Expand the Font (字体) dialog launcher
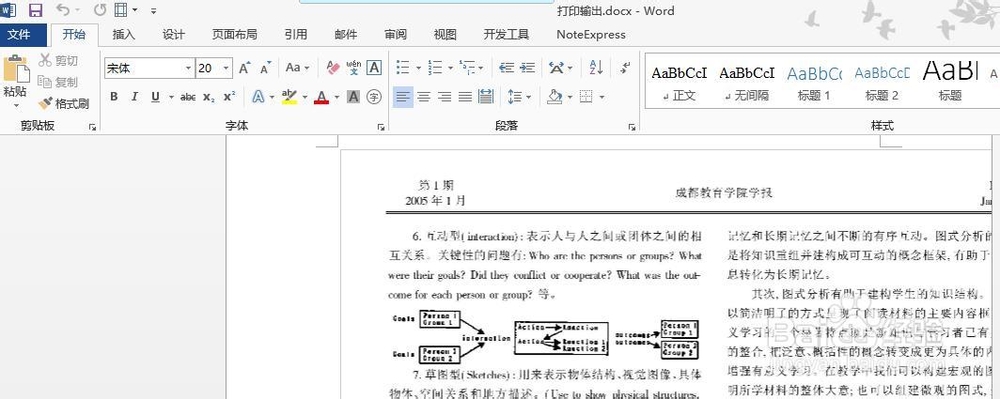This screenshot has width=1000, height=399. [x=381, y=127]
